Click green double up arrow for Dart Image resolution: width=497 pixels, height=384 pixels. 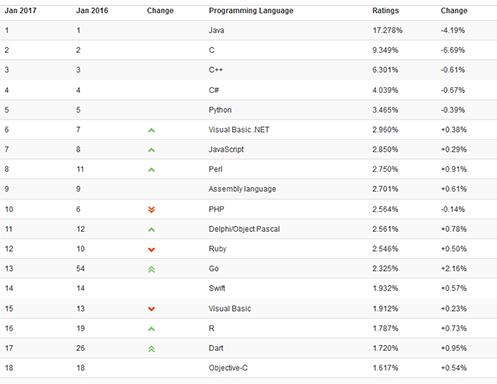(x=151, y=349)
